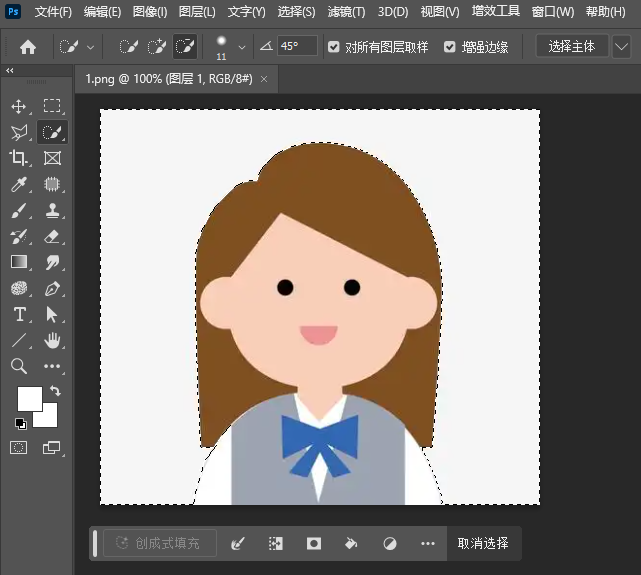Click the Zoom magnifier tool

(x=19, y=367)
